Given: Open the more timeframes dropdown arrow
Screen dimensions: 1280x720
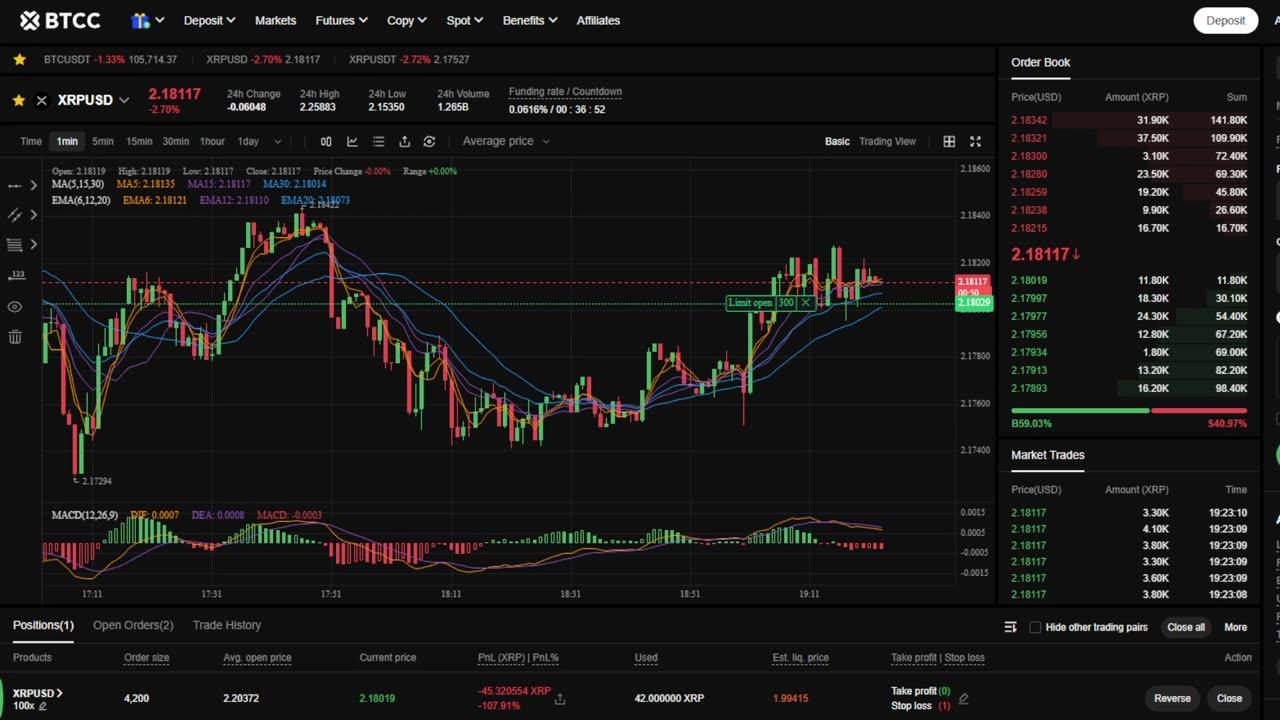Looking at the screenshot, I should coord(277,141).
